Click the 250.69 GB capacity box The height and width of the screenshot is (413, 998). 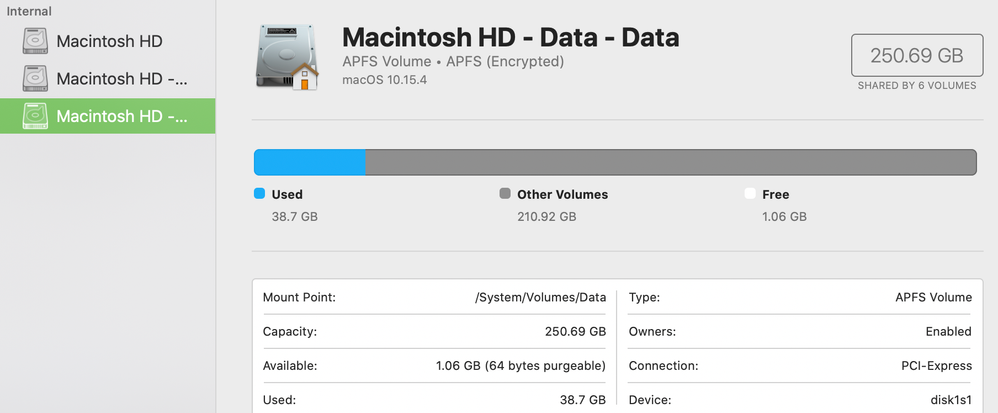click(916, 55)
